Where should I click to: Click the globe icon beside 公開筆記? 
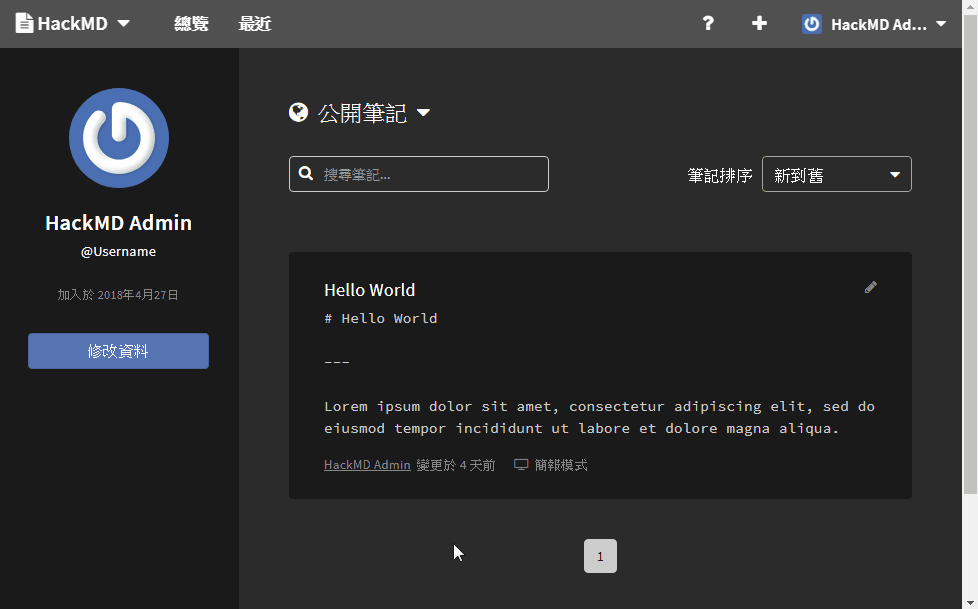pyautogui.click(x=298, y=112)
